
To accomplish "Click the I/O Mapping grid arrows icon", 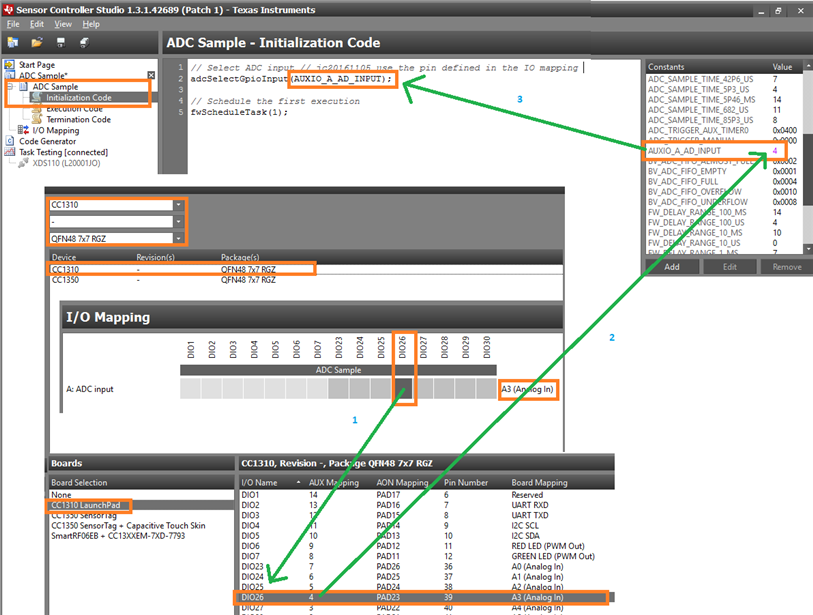I will (23, 130).
